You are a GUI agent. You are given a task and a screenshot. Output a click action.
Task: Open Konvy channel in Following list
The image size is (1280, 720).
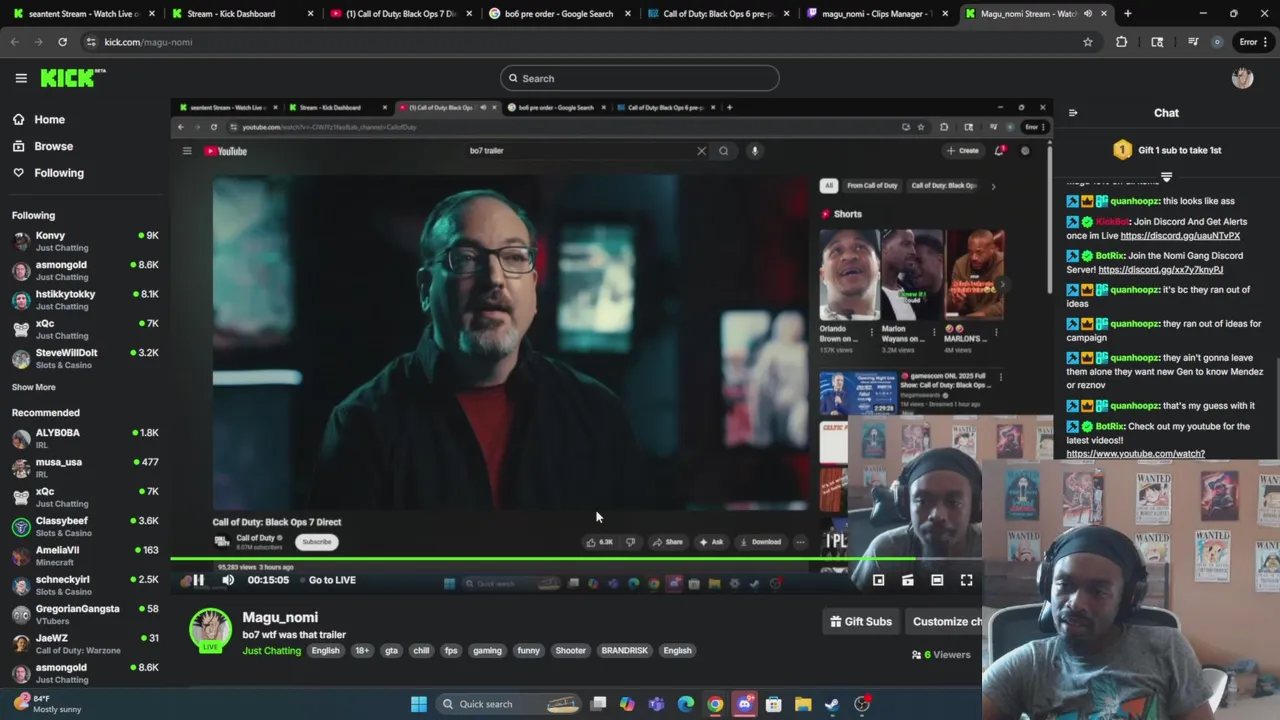85,241
